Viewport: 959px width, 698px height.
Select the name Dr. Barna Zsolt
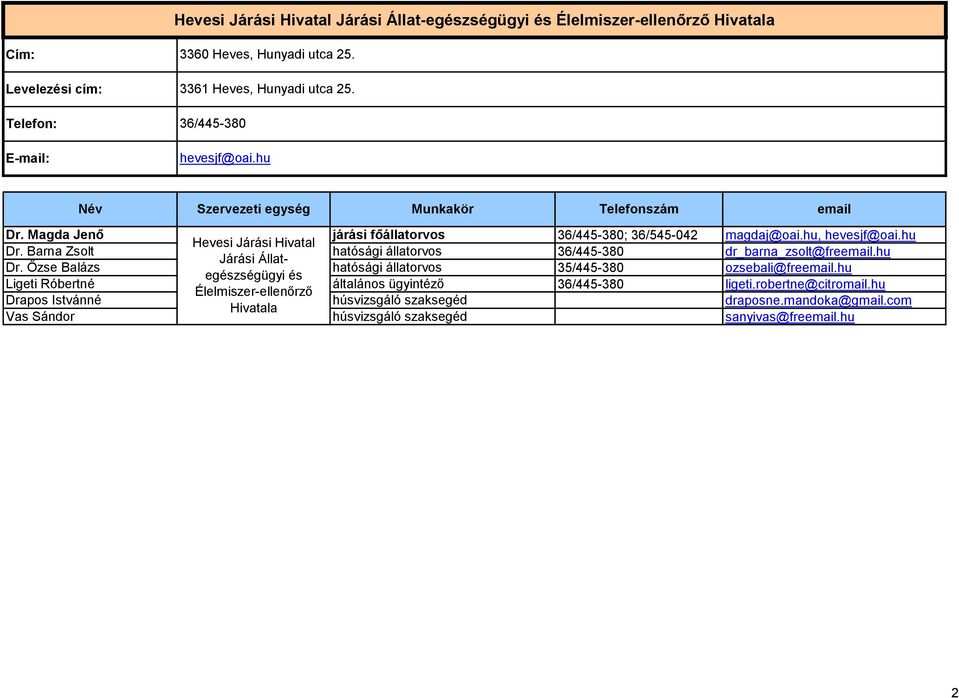click(50, 251)
